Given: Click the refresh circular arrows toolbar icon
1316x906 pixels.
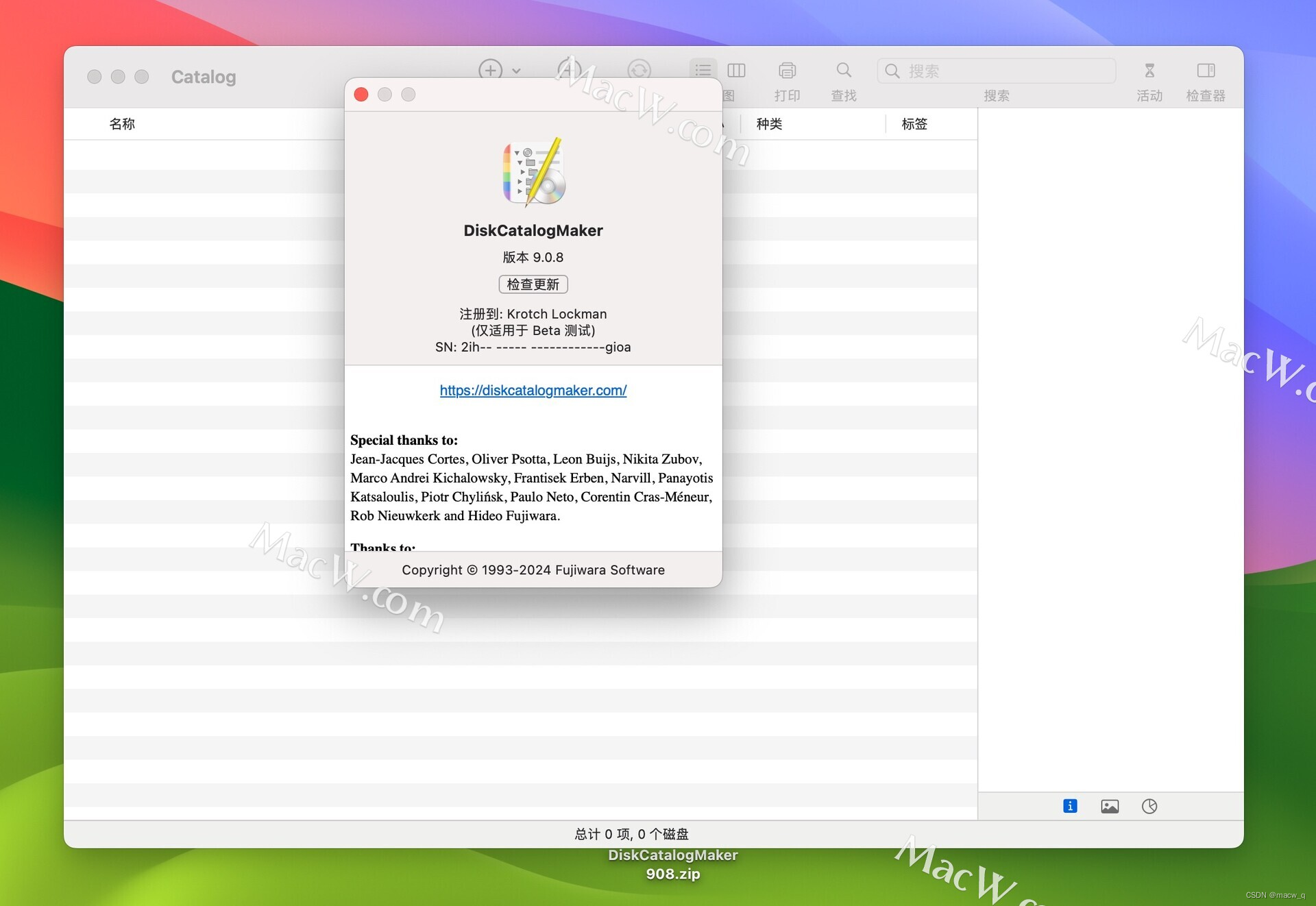Looking at the screenshot, I should 639,70.
